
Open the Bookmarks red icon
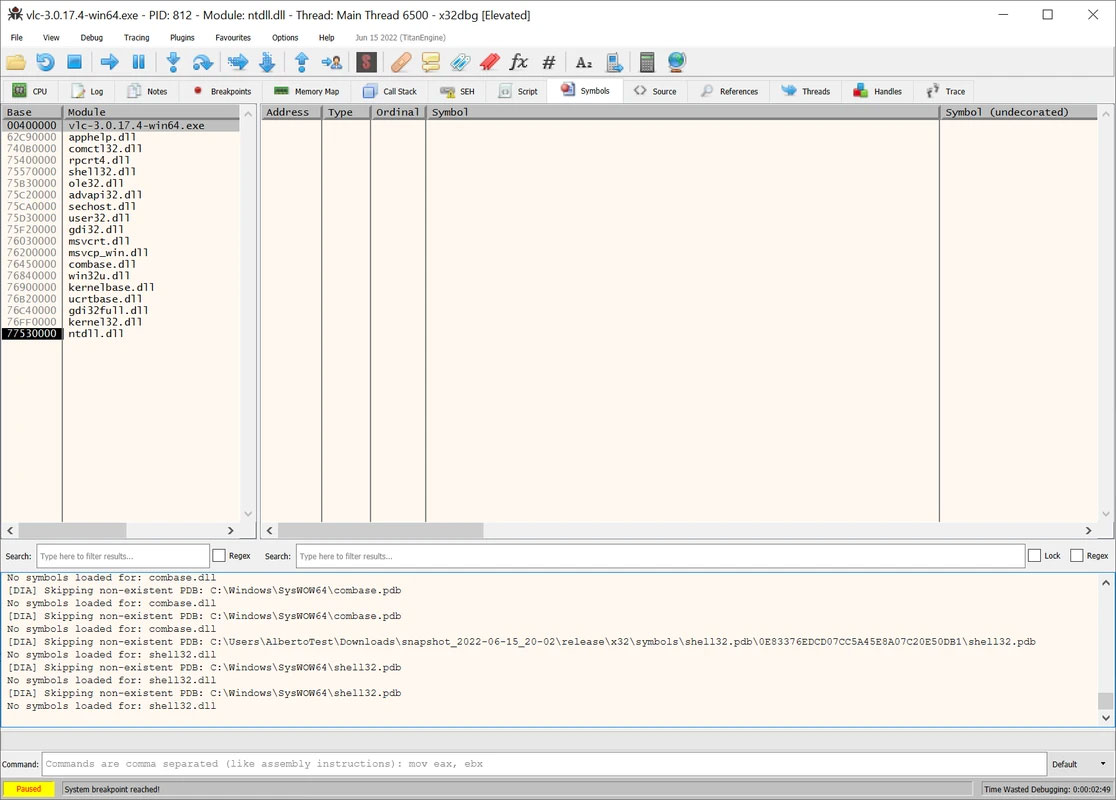pos(490,63)
